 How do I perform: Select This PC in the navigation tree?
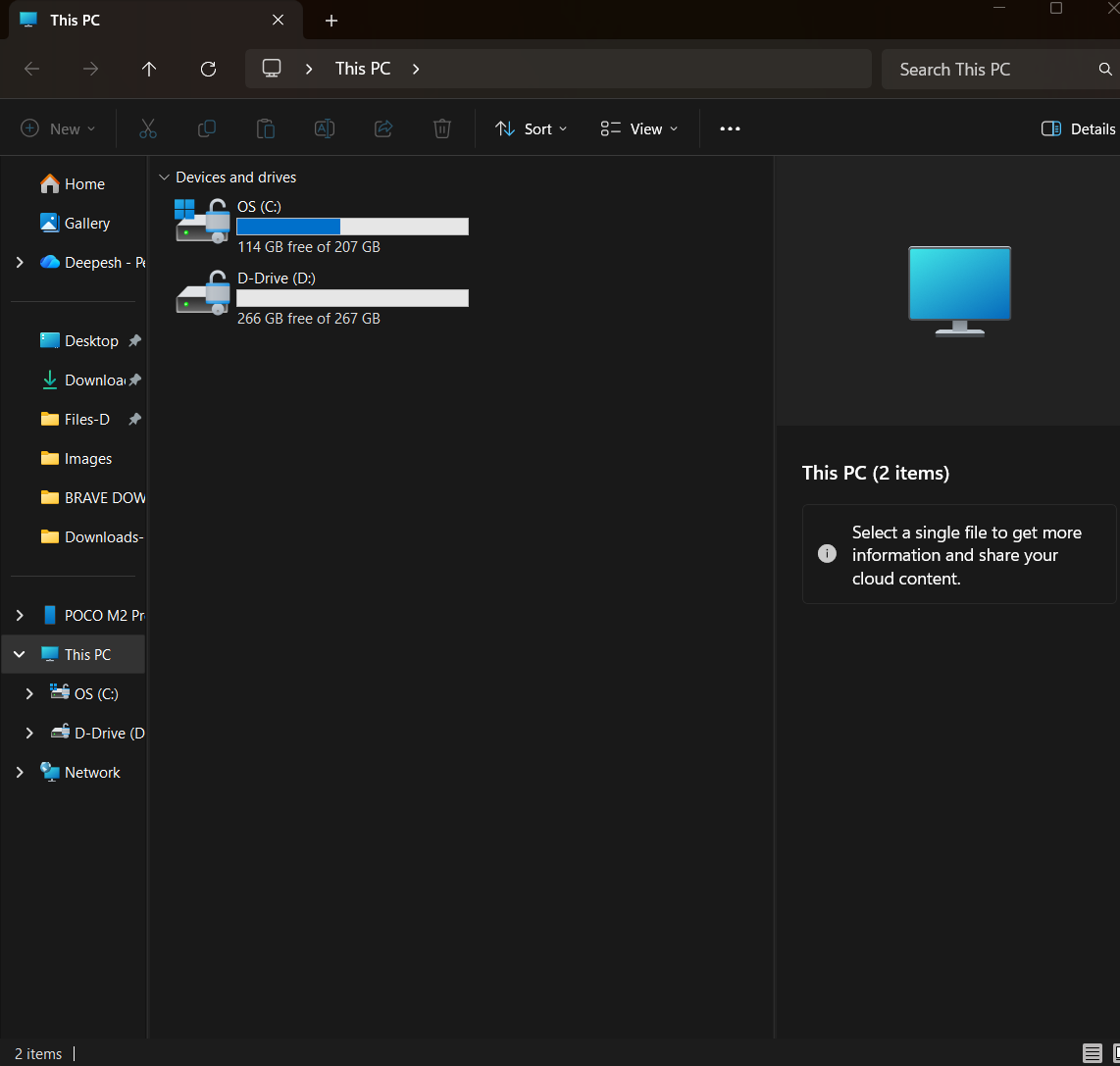point(87,655)
